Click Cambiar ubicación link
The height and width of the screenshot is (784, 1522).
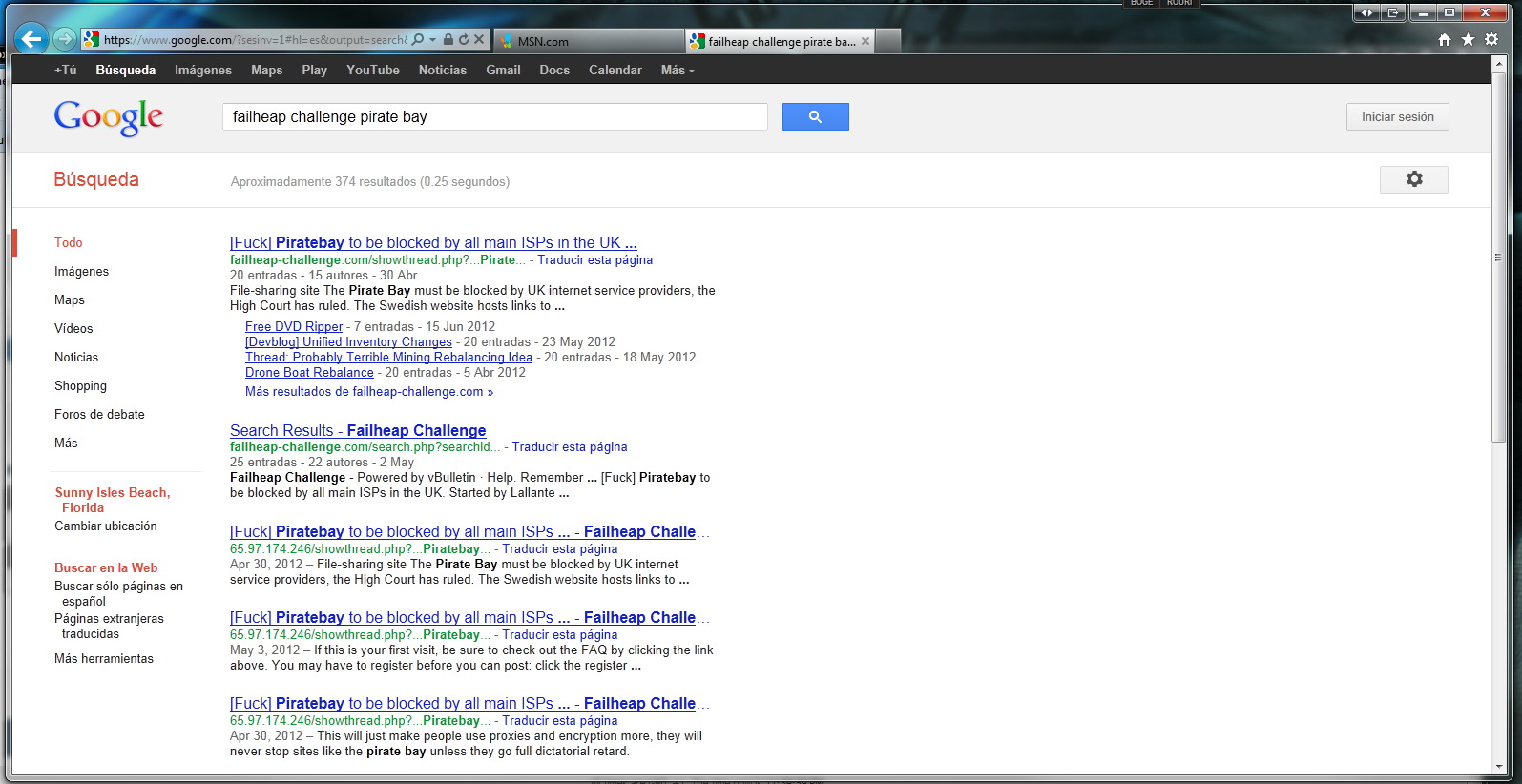pos(106,526)
